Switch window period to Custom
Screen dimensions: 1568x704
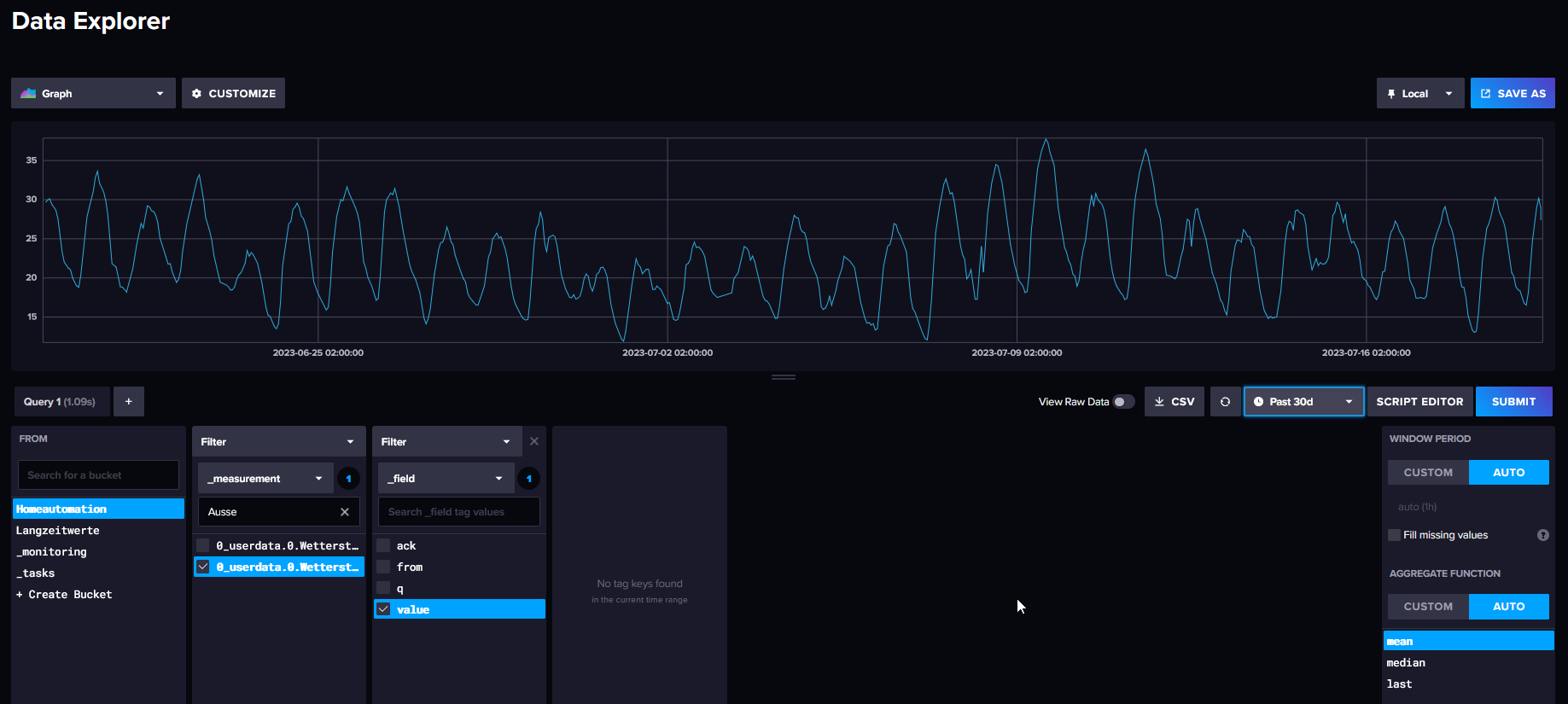point(1428,473)
